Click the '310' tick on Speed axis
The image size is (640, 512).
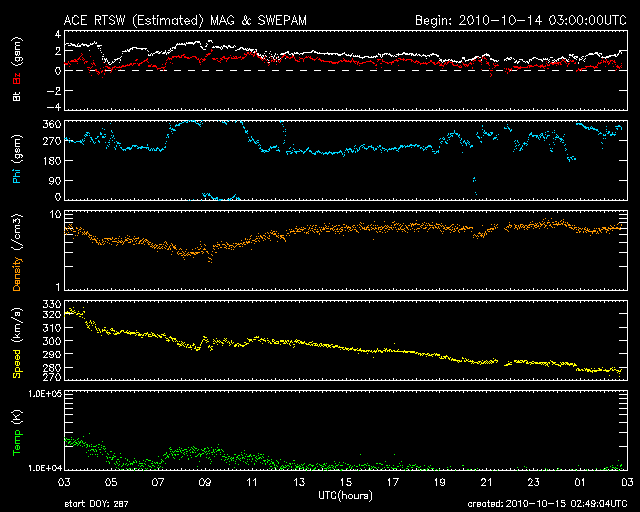52,327
